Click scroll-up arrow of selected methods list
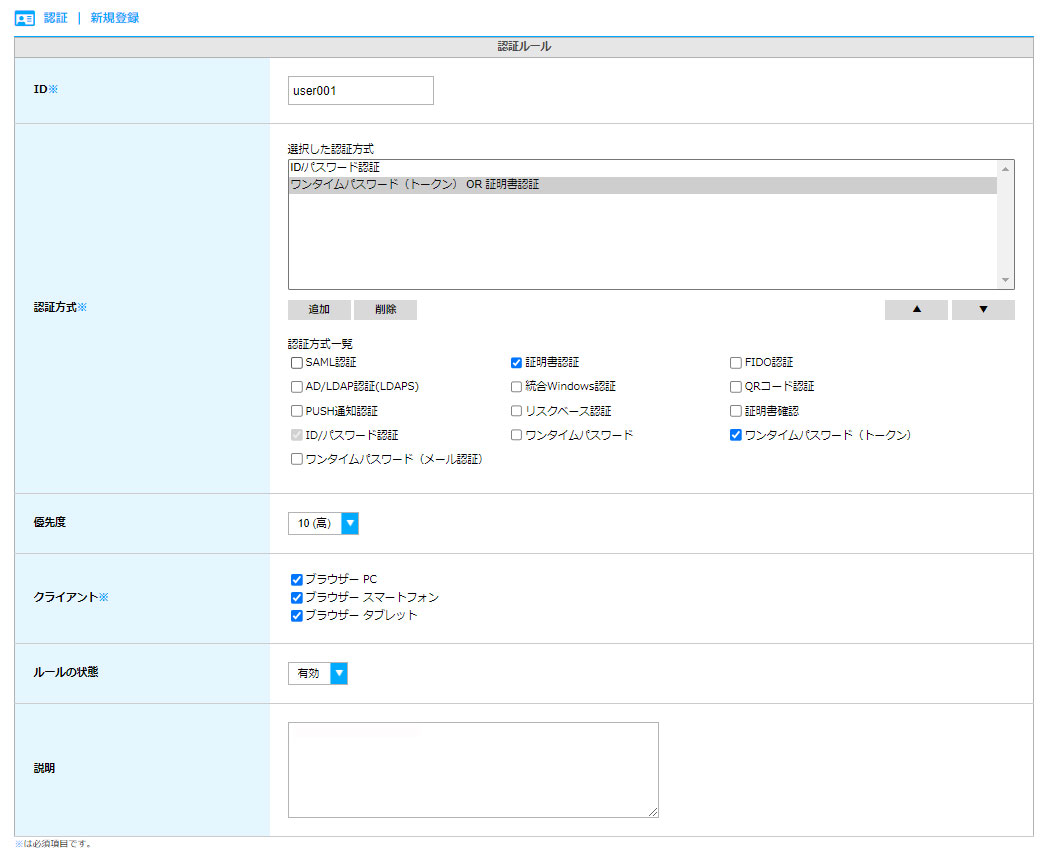Screen dimensions: 1045x852 pos(1005,169)
